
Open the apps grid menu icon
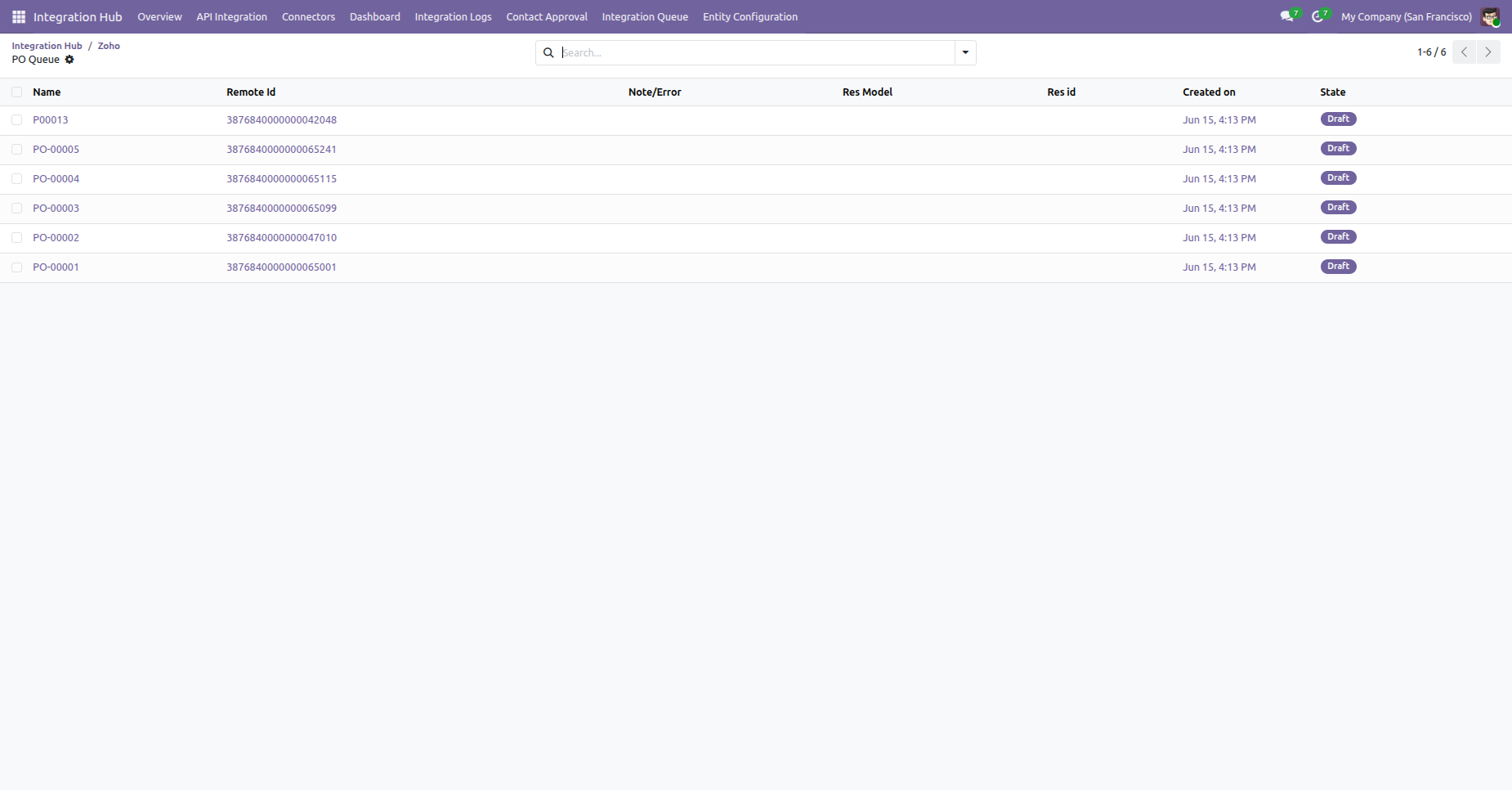click(19, 16)
